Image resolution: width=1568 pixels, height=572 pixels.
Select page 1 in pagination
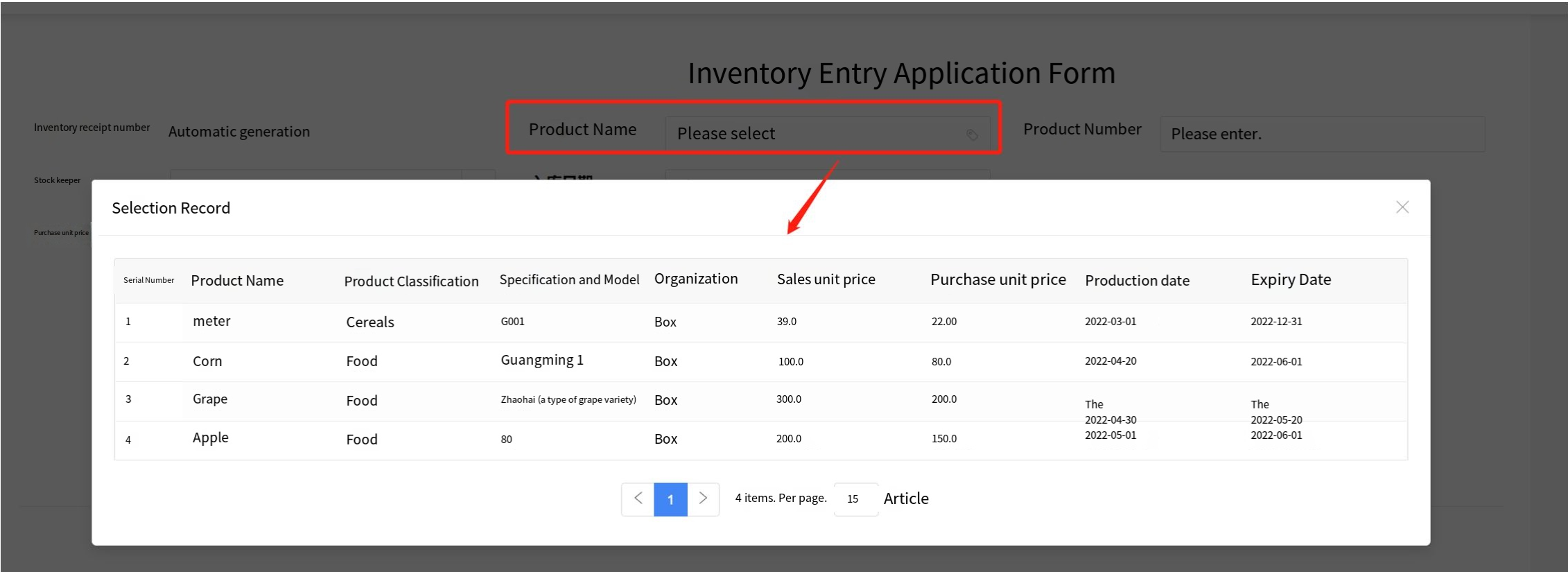pyautogui.click(x=670, y=499)
